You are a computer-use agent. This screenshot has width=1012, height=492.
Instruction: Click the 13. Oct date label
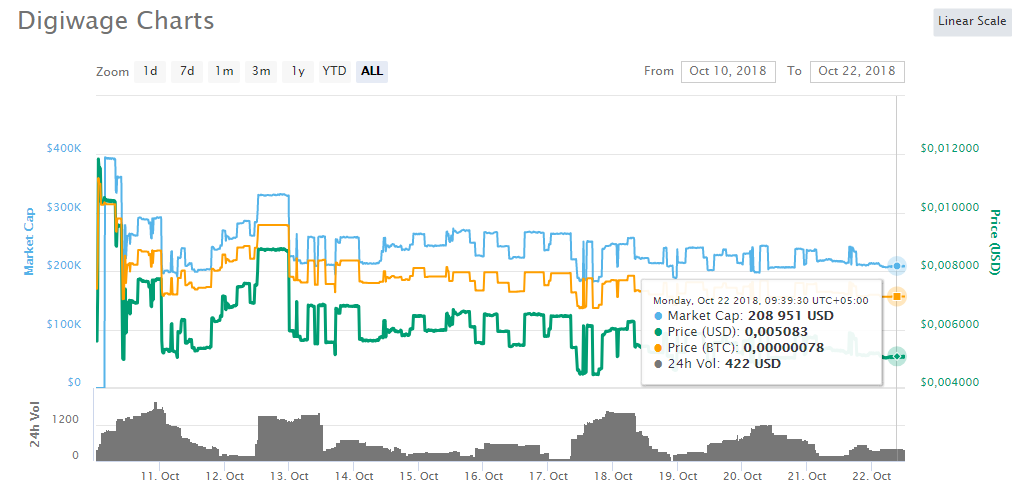click(288, 477)
